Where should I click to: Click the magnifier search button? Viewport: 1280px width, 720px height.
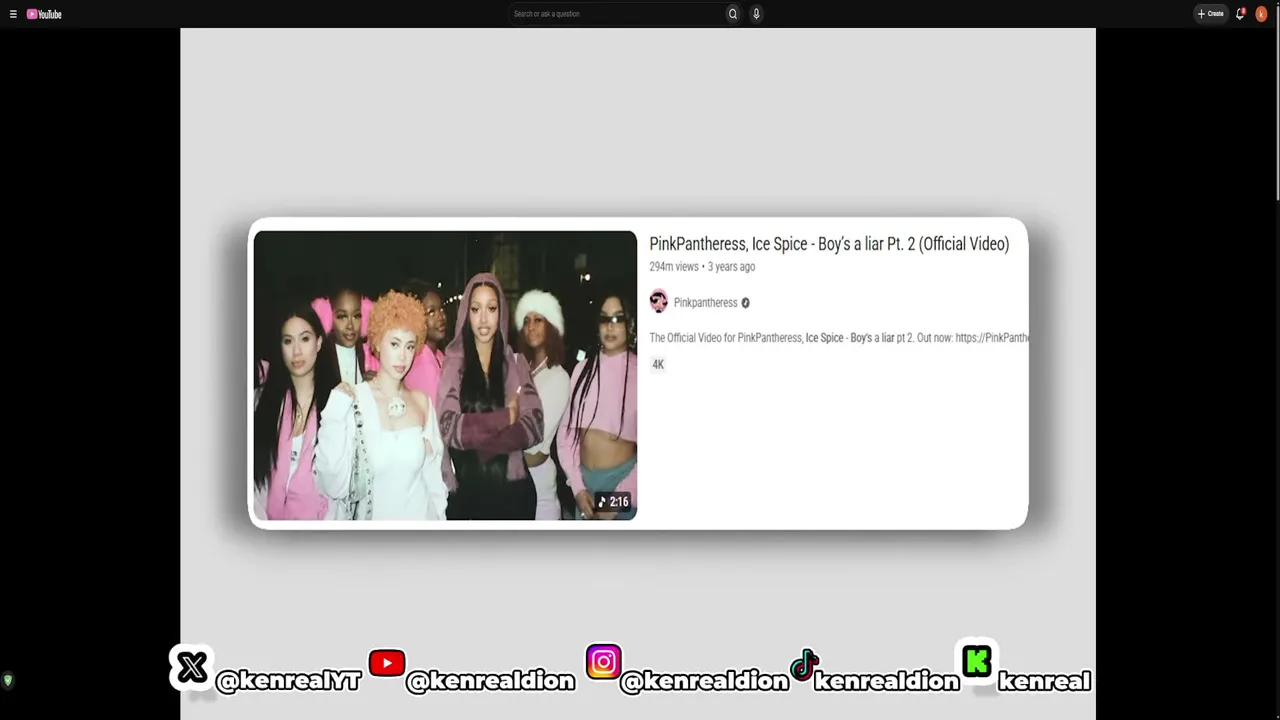click(x=733, y=14)
